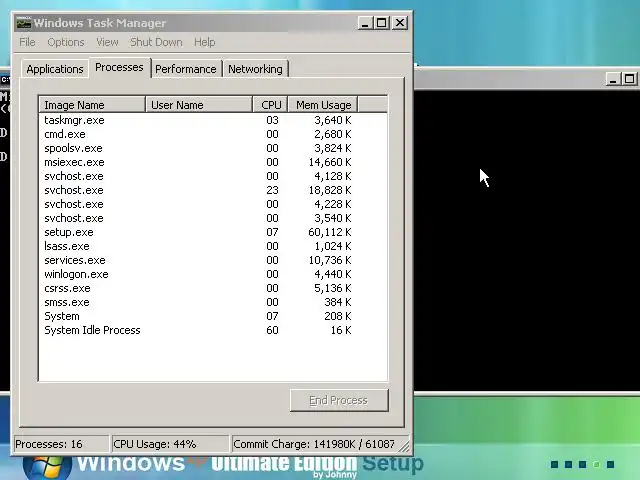Open the View menu
Screen dimensions: 640x480
tap(107, 42)
